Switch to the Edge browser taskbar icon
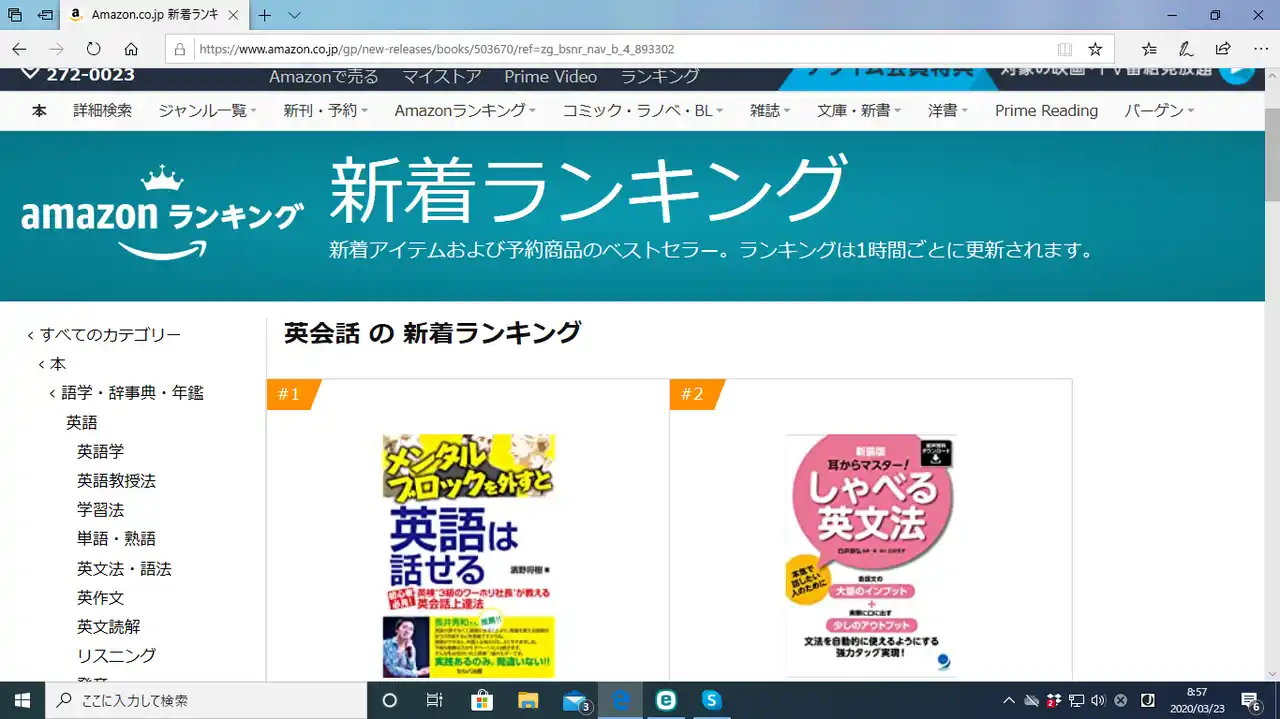This screenshot has height=719, width=1280. point(621,700)
